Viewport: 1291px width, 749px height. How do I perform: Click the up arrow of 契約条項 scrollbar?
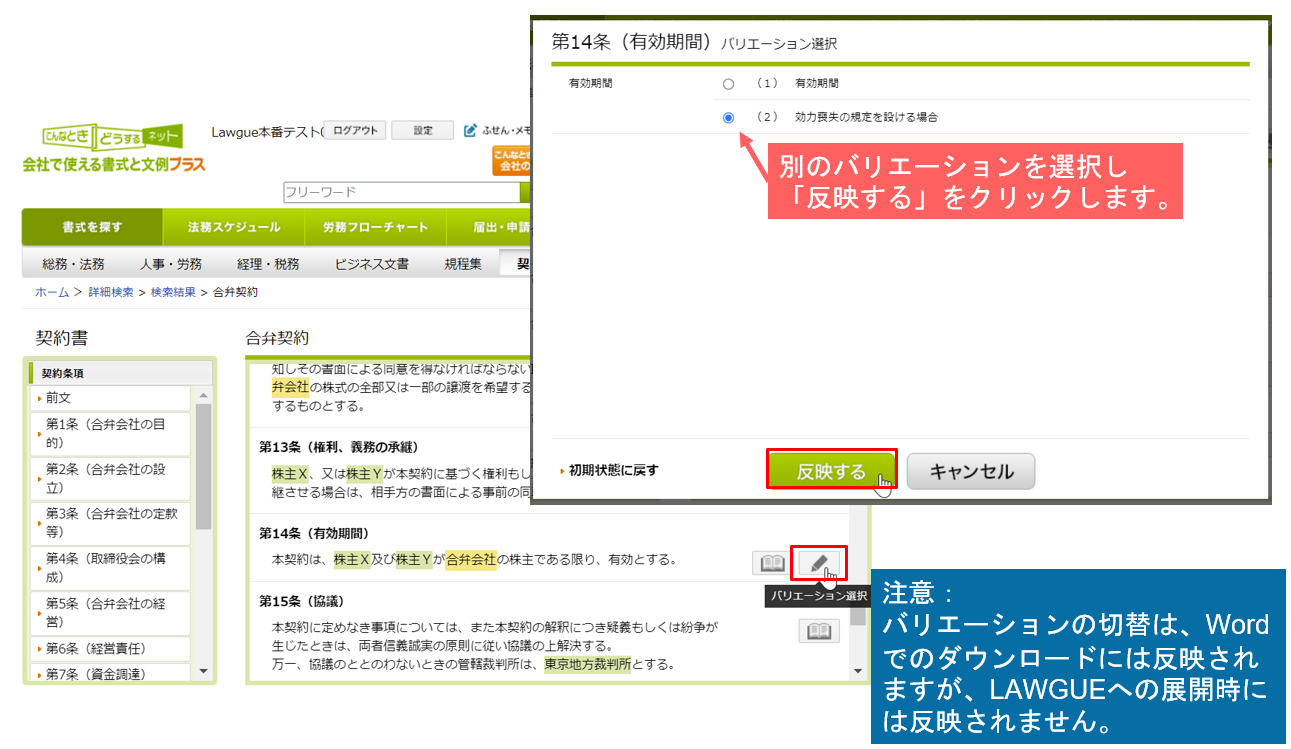tap(204, 396)
